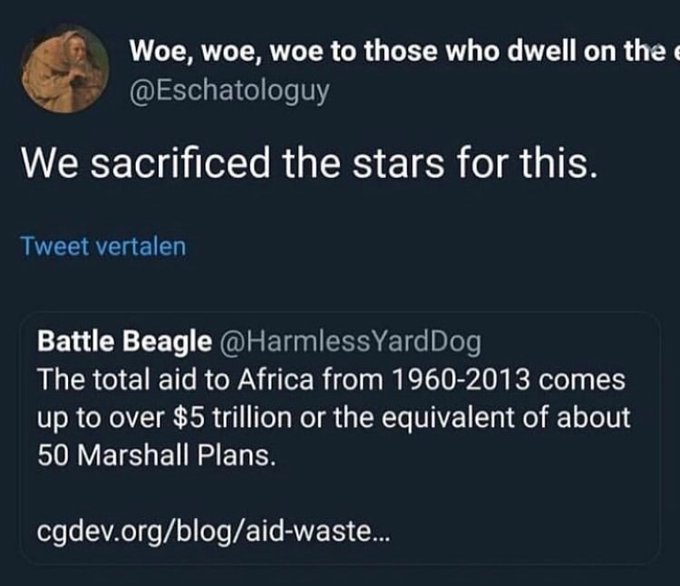Open the @Eschatologuy handle
The height and width of the screenshot is (586, 680).
tap(230, 95)
